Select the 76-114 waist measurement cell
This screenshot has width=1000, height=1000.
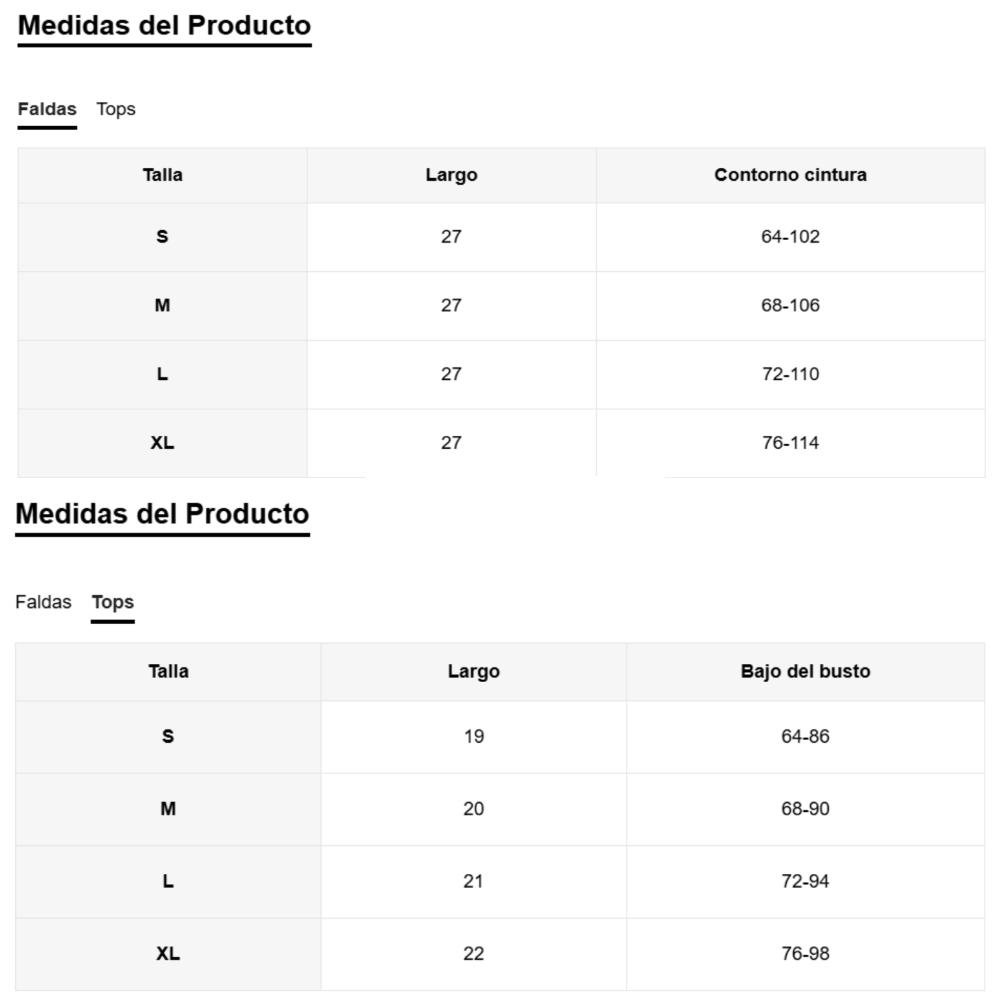790,443
